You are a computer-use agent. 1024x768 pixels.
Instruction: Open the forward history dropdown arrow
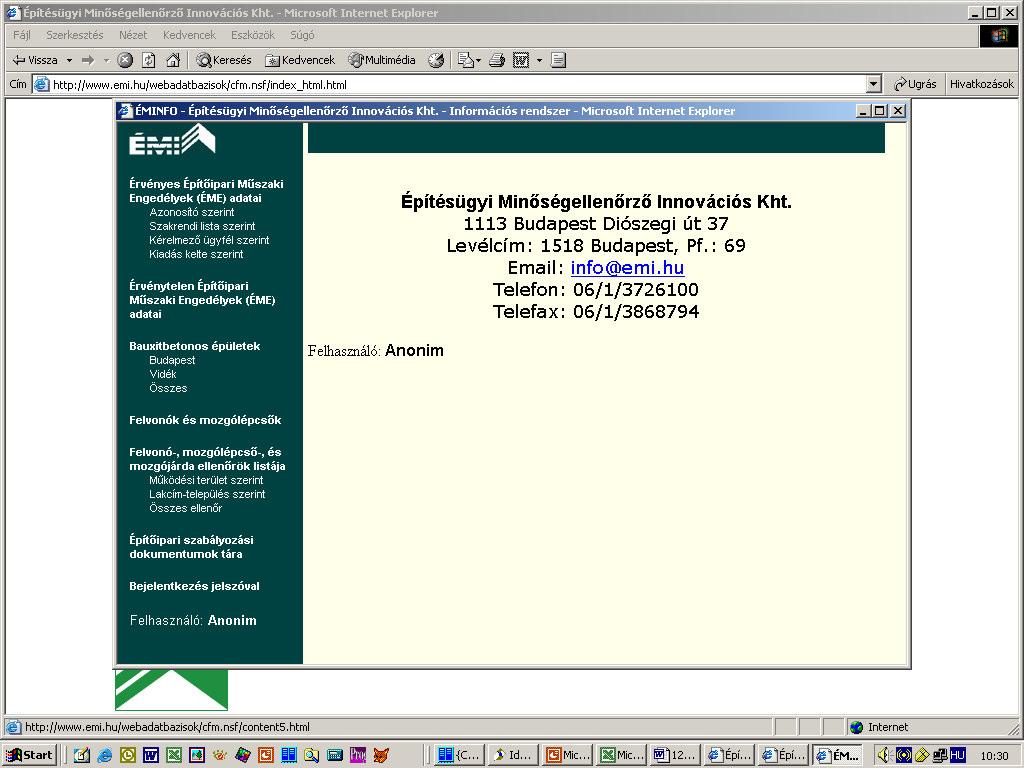(106, 61)
